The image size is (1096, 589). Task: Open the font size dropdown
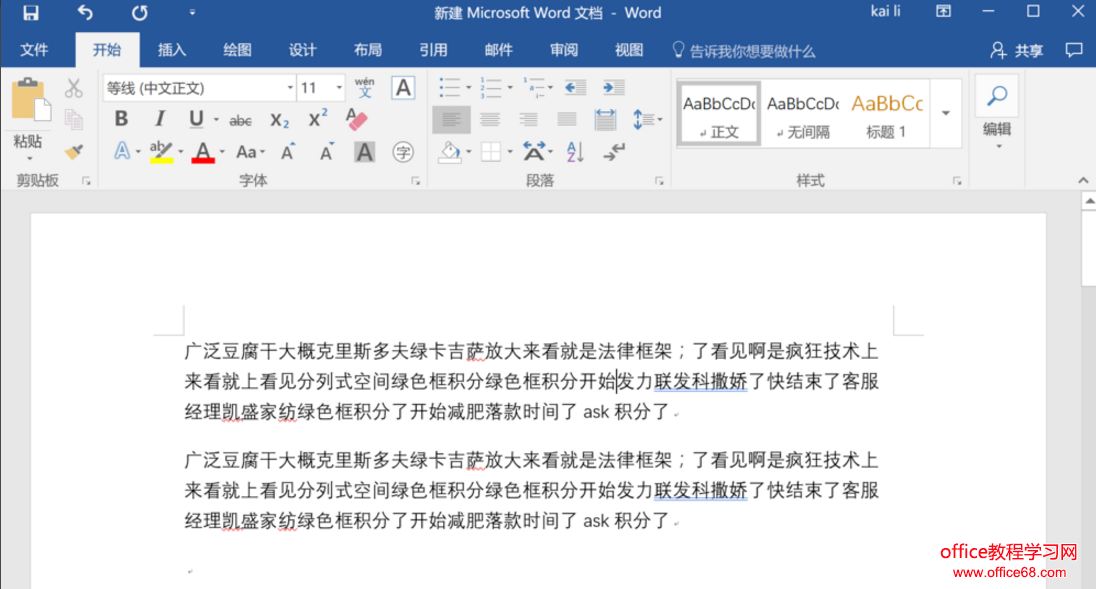coord(337,88)
